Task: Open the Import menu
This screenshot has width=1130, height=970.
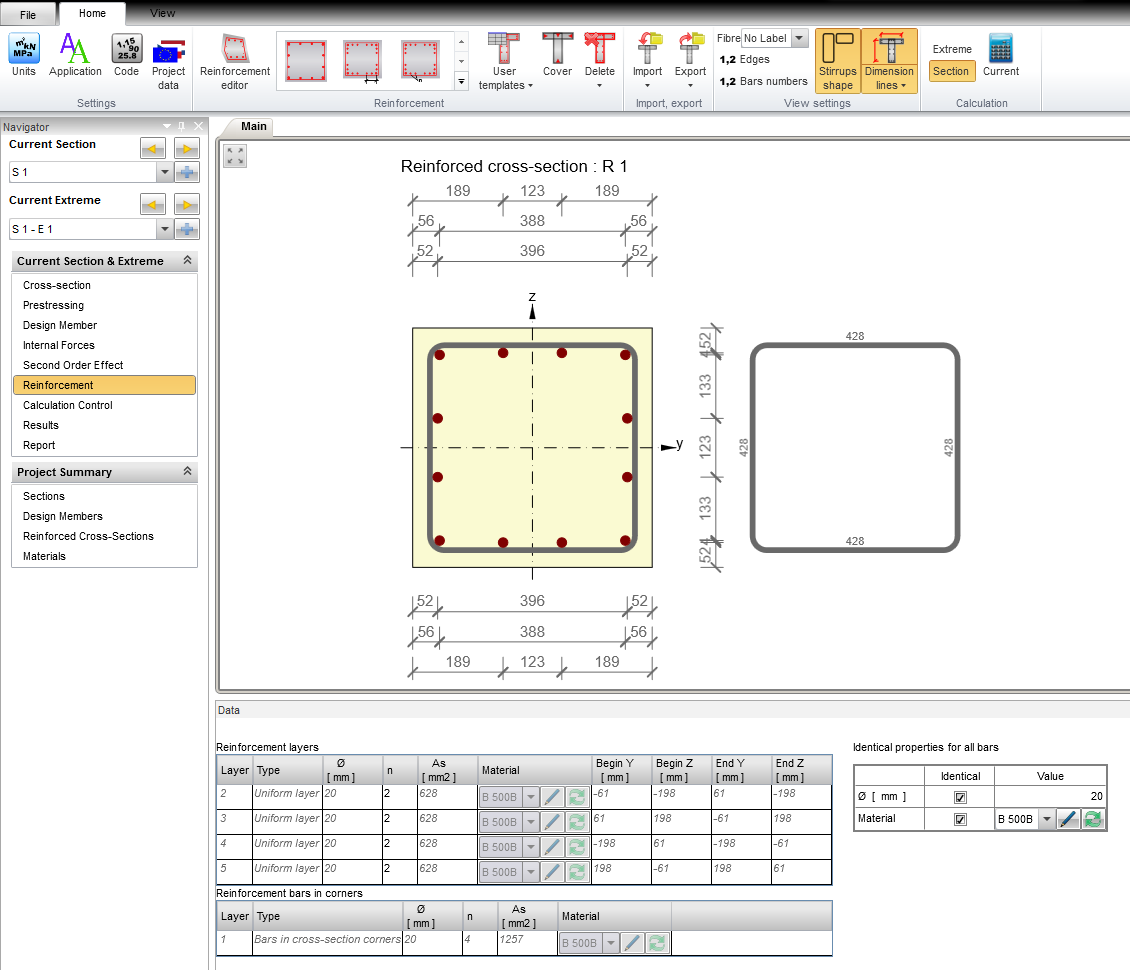Action: point(647,61)
